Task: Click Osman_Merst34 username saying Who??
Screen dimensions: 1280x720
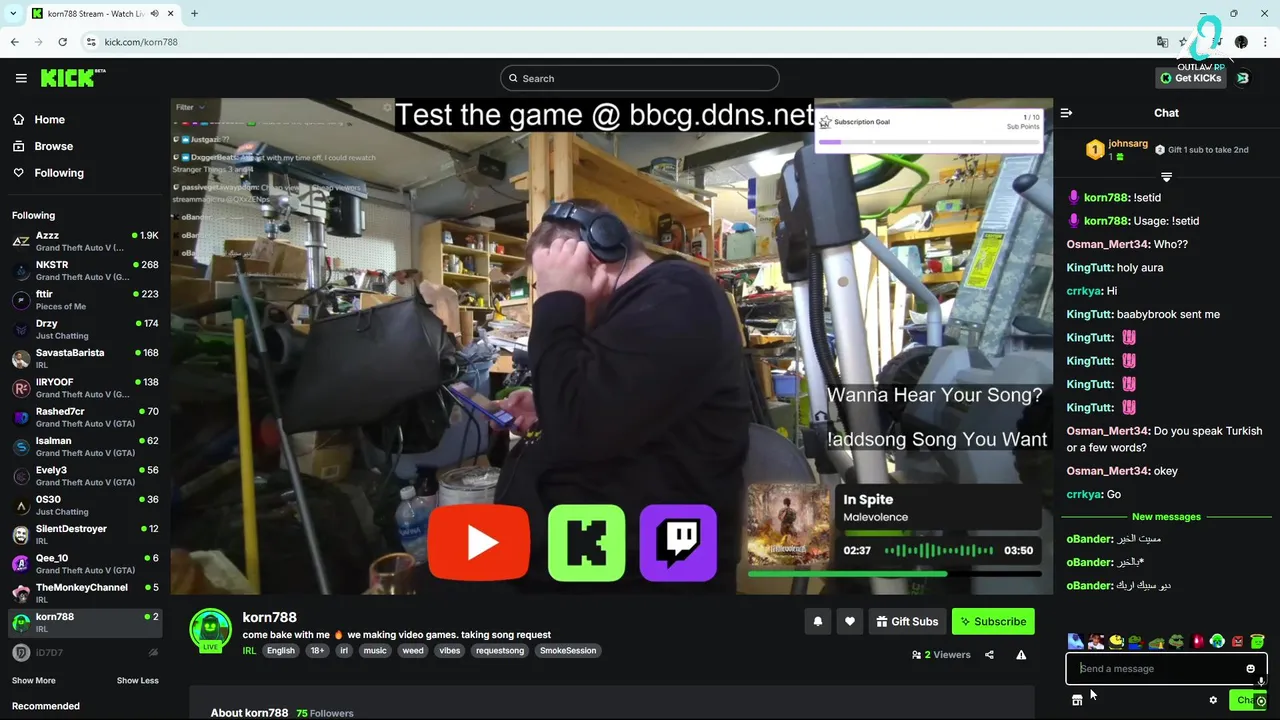Action: (x=1107, y=244)
